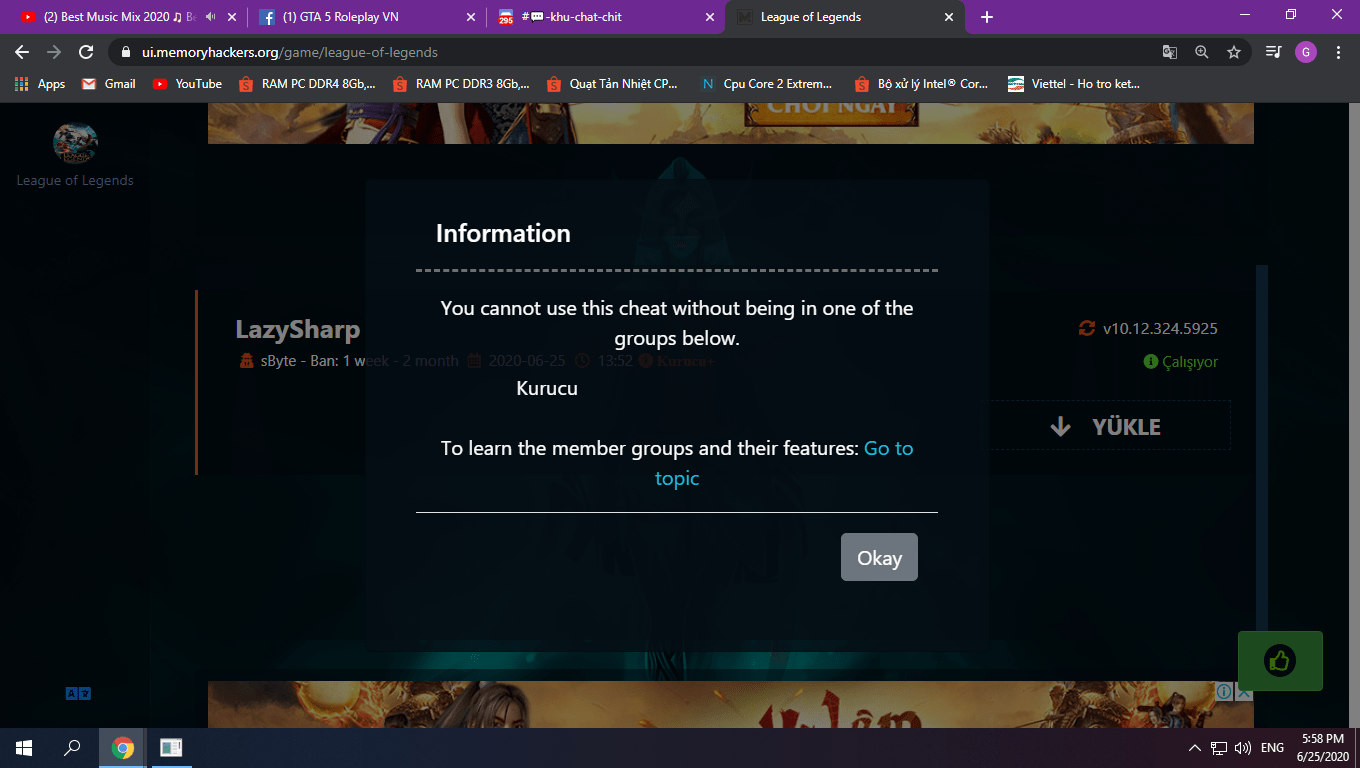Open the RAM PC DDR4 8Gb bookmark

coord(307,84)
